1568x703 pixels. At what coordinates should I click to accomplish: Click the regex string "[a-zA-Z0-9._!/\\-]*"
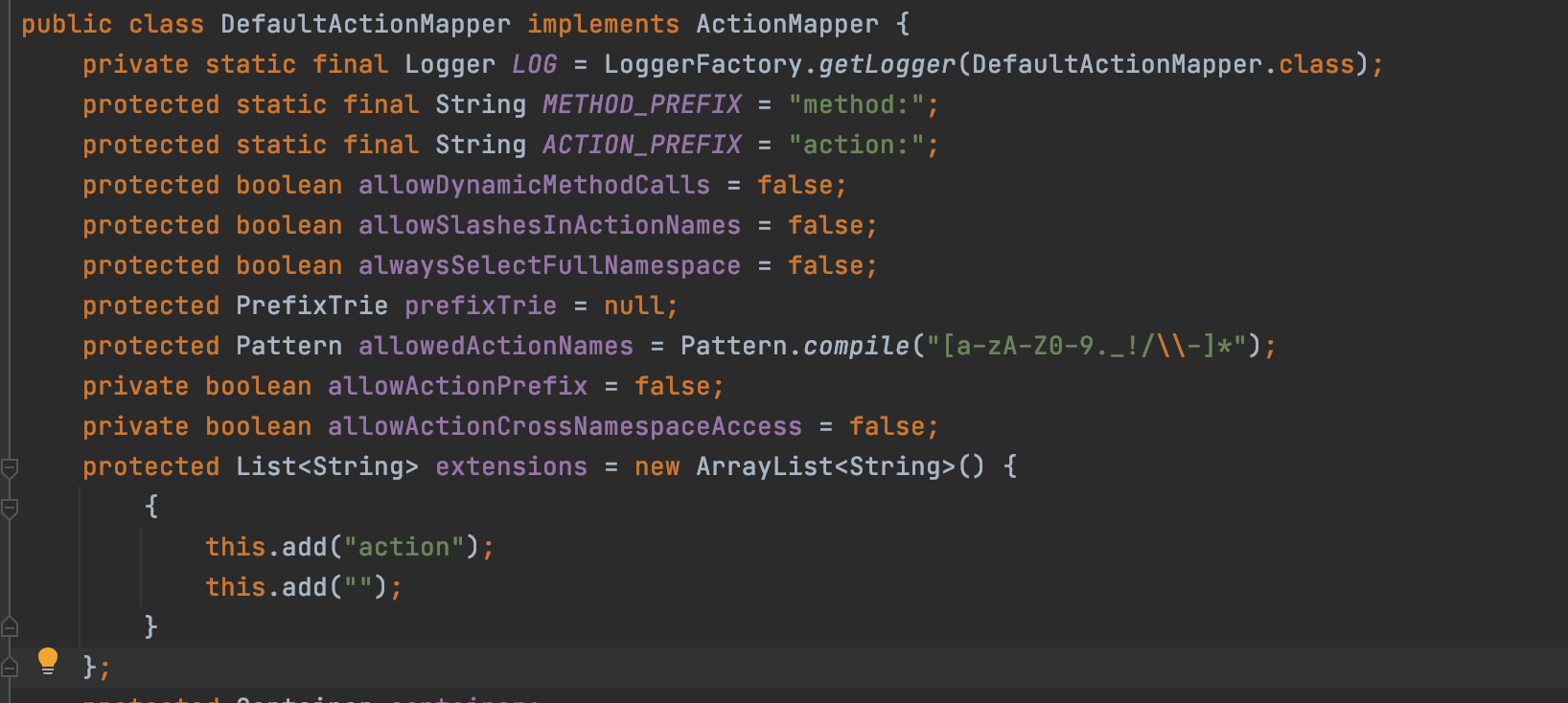click(x=1086, y=346)
